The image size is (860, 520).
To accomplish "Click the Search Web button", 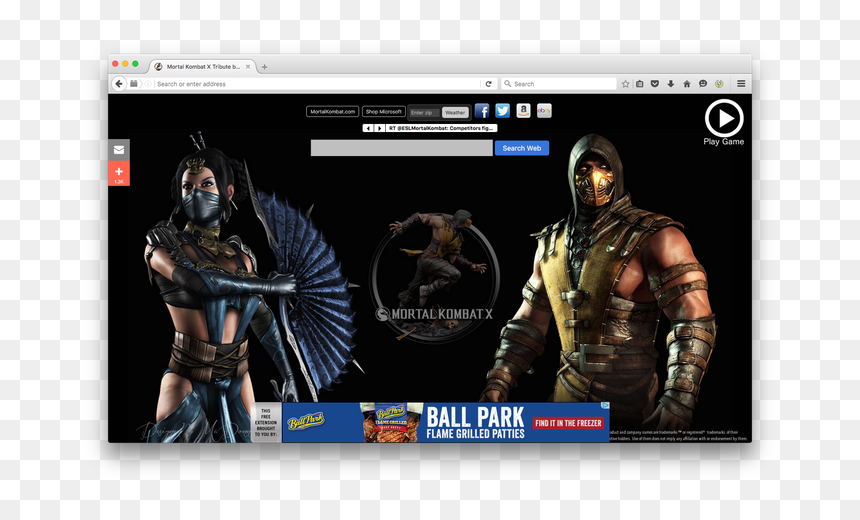I will [x=522, y=148].
